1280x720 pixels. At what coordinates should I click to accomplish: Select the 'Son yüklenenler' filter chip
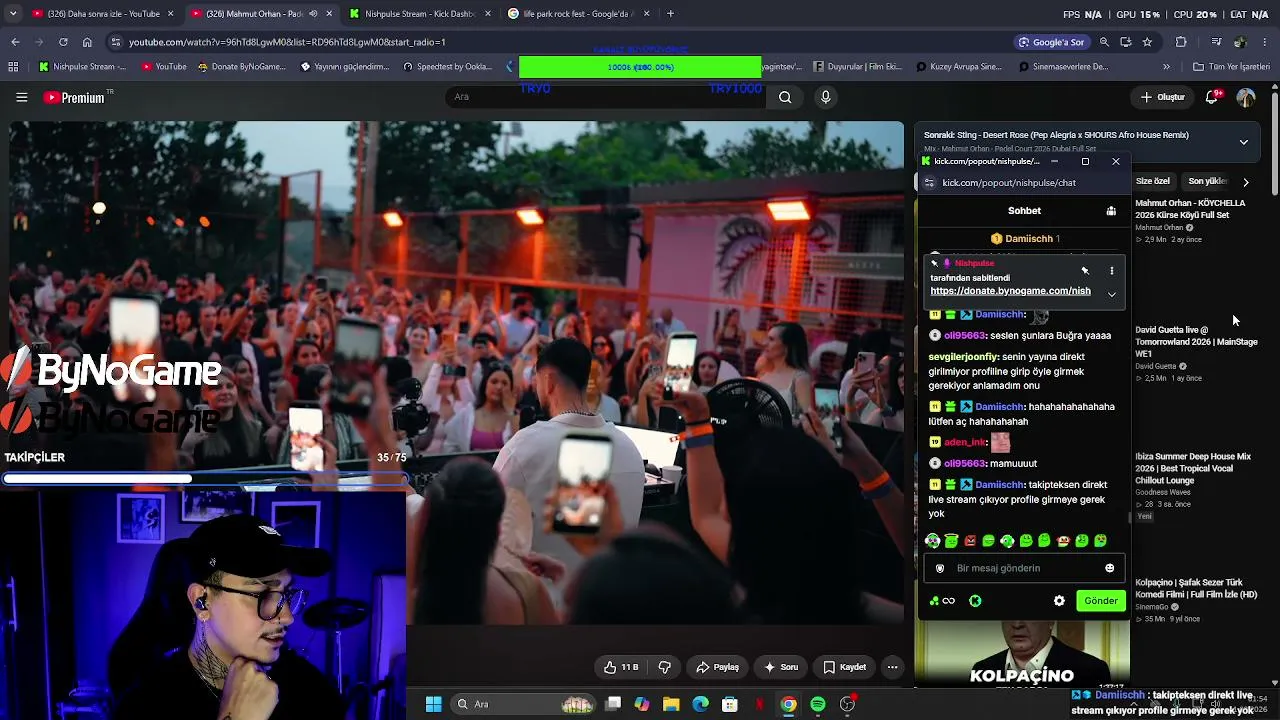pyautogui.click(x=1206, y=181)
